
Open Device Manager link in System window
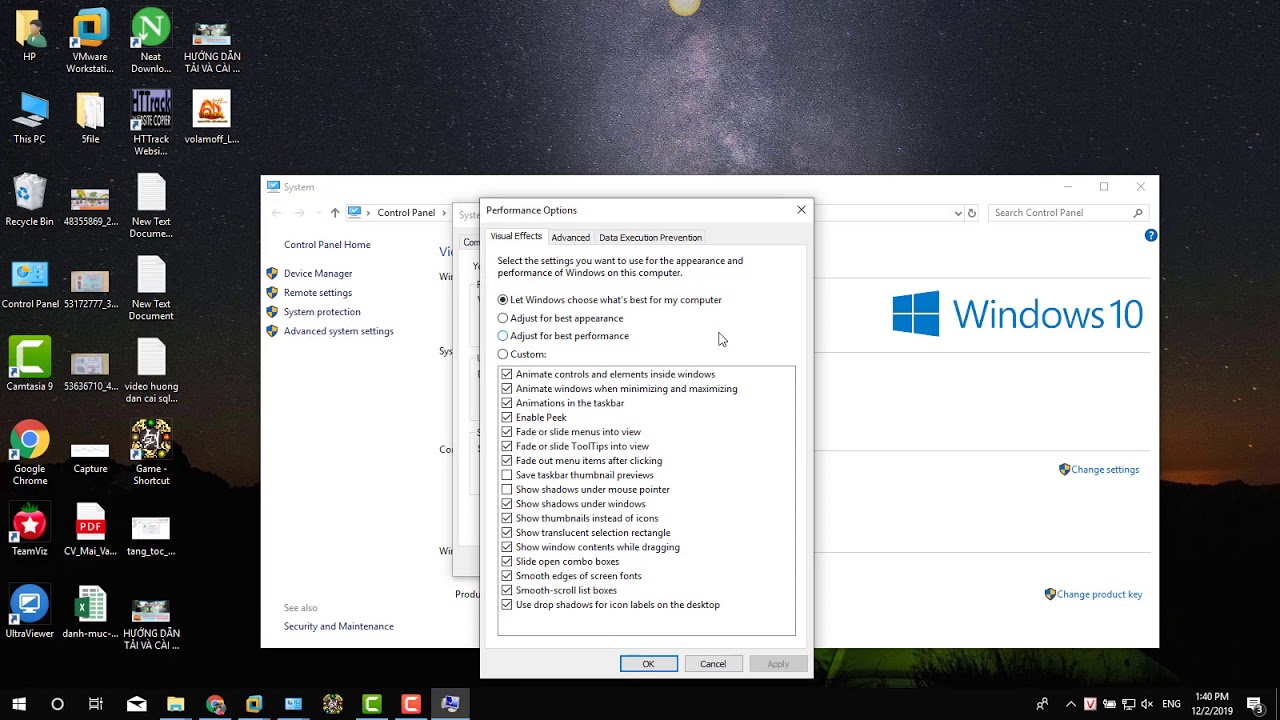tap(318, 273)
